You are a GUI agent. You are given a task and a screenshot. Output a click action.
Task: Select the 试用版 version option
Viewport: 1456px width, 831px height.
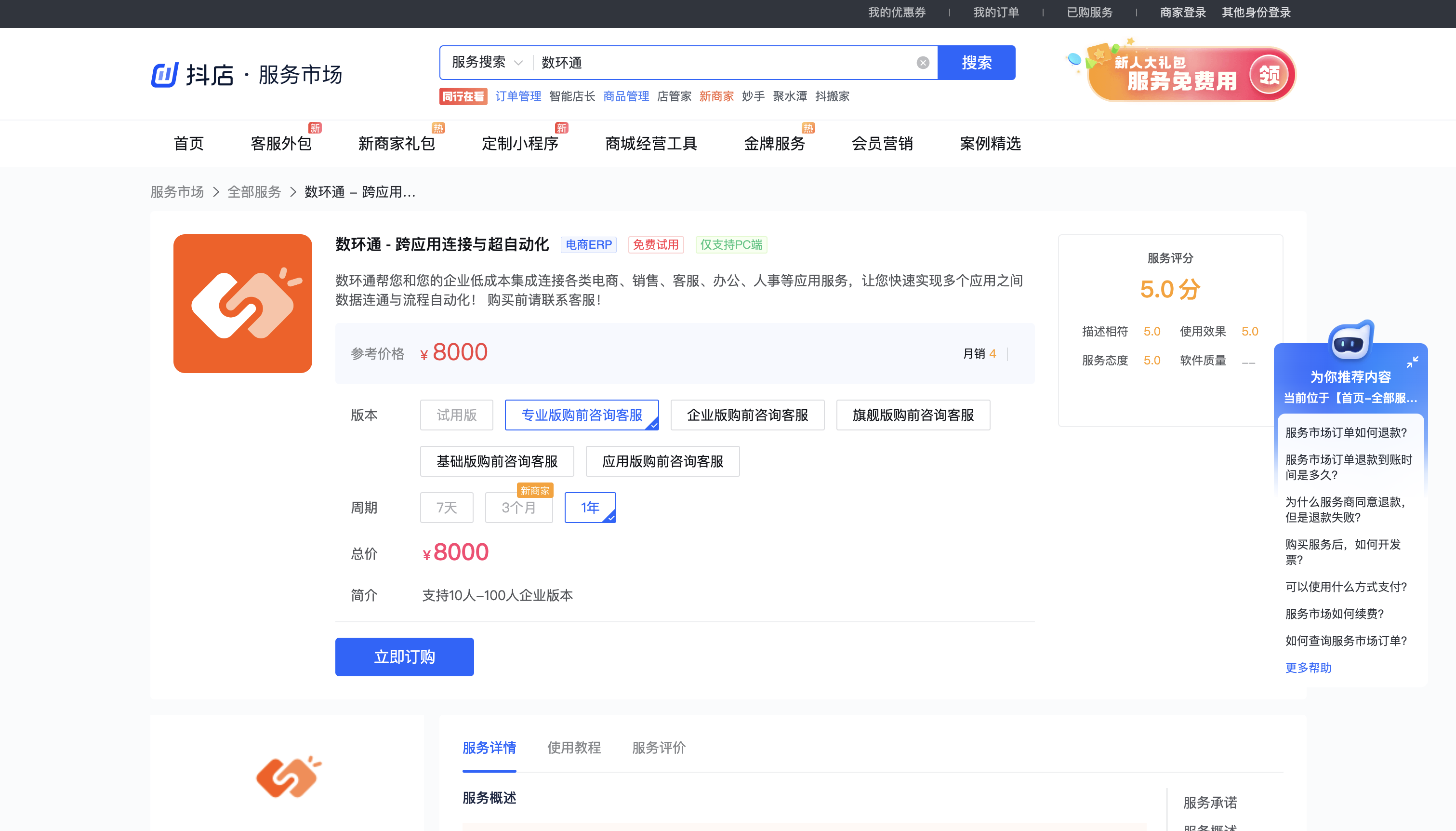456,415
